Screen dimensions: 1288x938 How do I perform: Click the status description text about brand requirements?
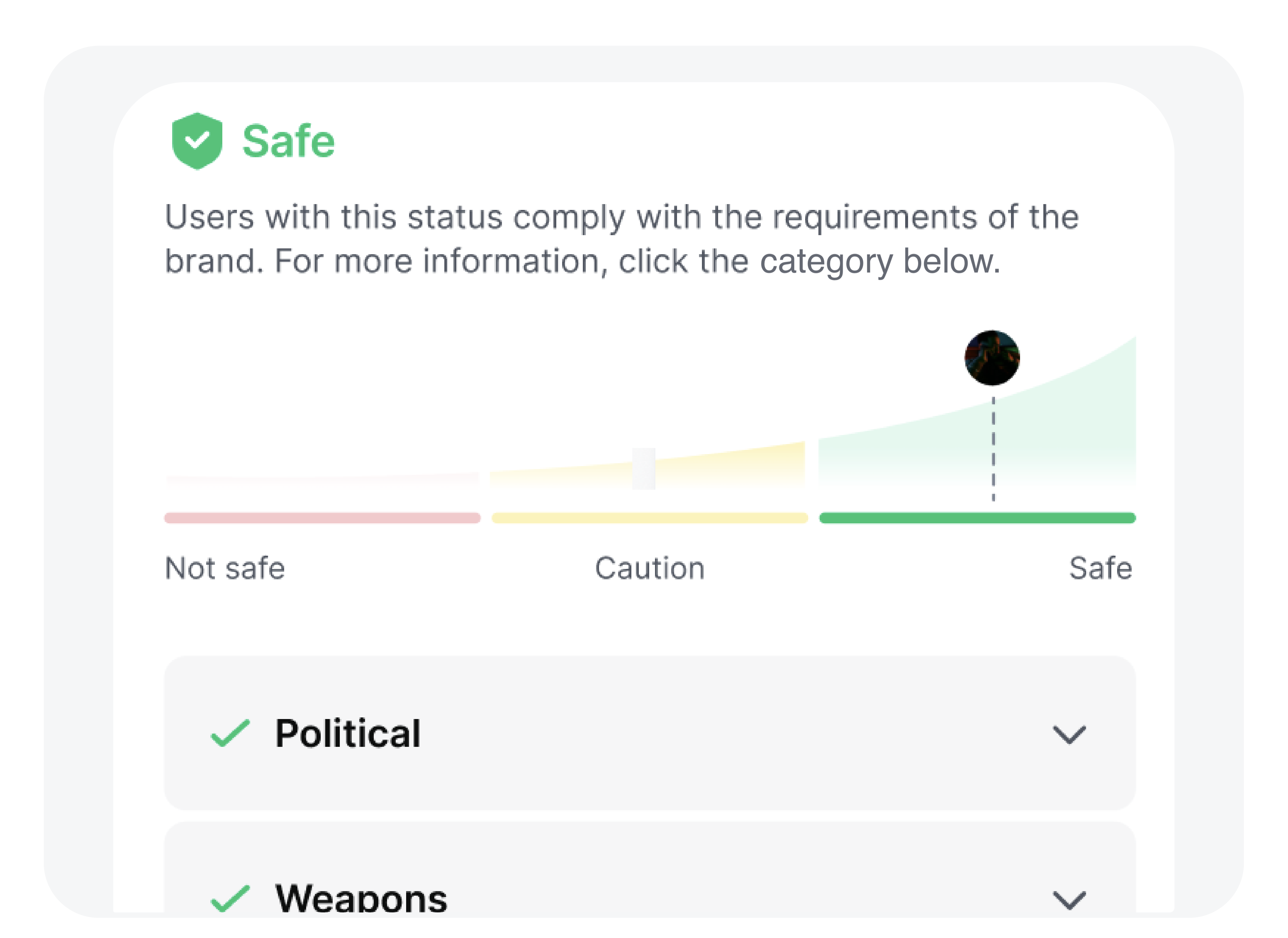(x=621, y=238)
